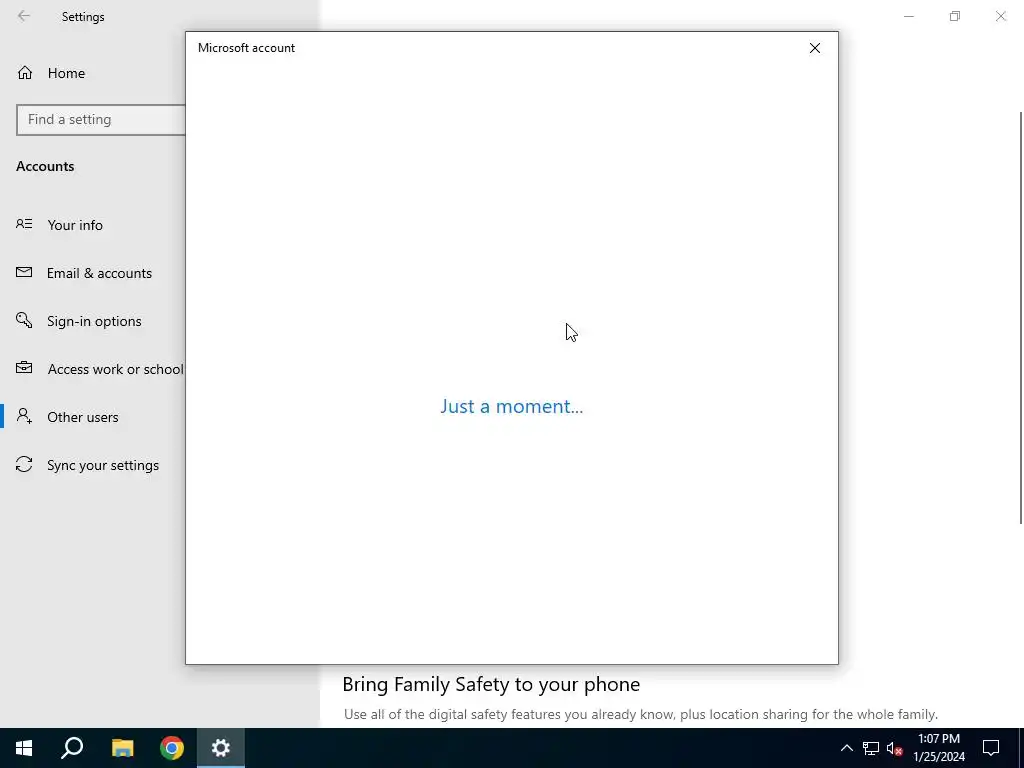Screen dimensions: 1024x768
Task: Click the Email & accounts envelope icon
Action: coord(24,272)
